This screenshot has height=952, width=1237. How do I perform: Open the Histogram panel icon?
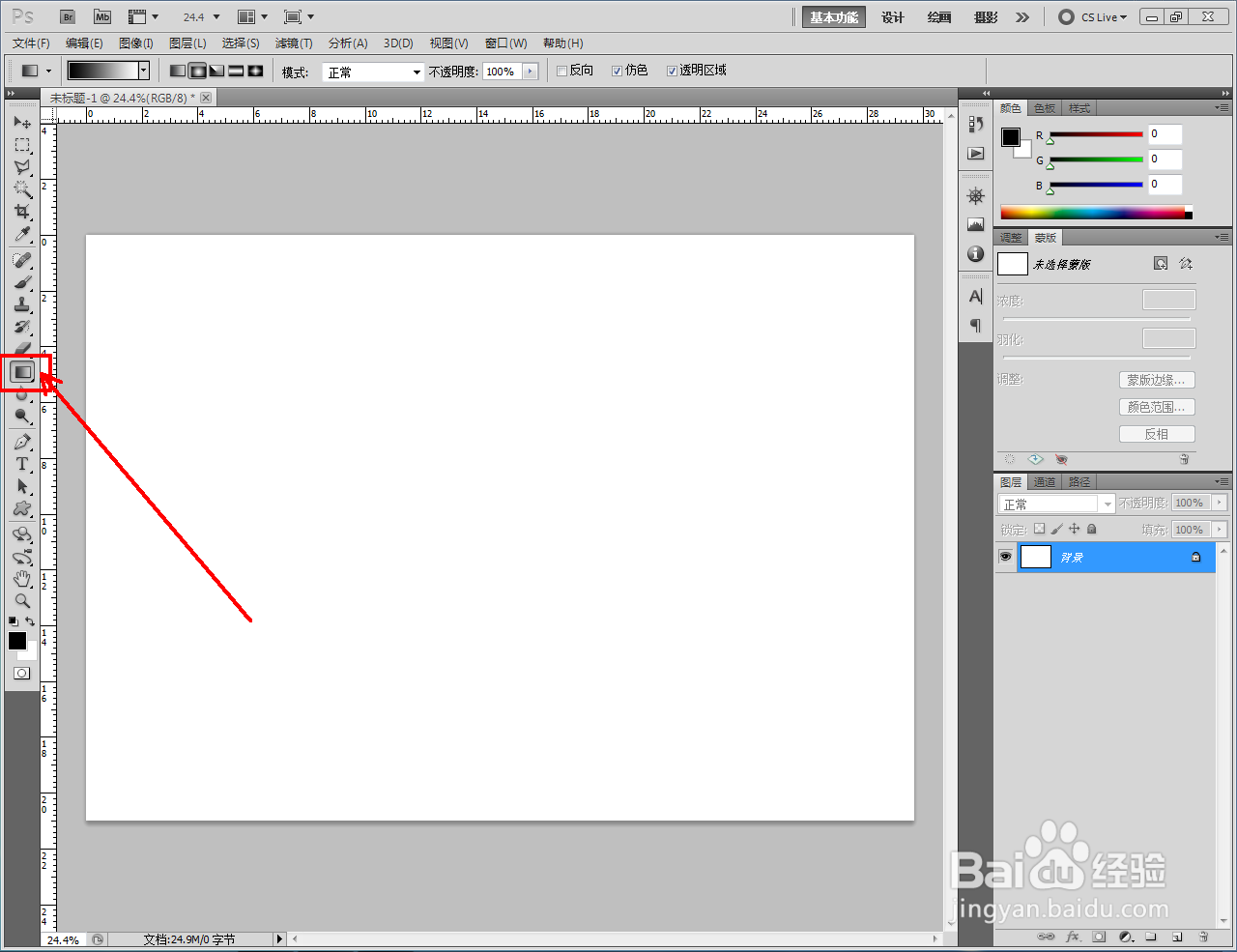pyautogui.click(x=976, y=224)
